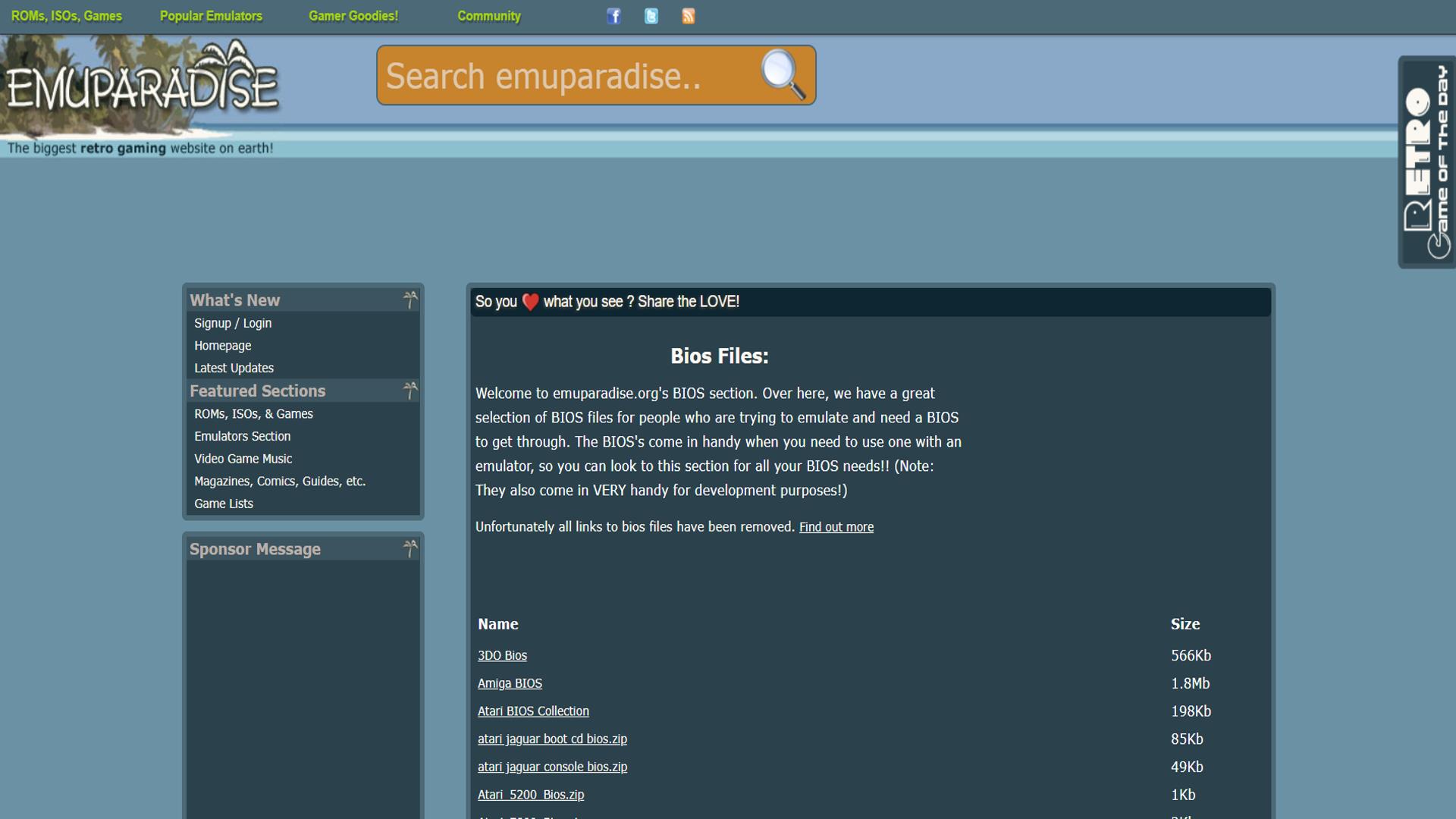Screen dimensions: 1456x819
Task: Click the 198Kb size value
Action: pos(1191,711)
